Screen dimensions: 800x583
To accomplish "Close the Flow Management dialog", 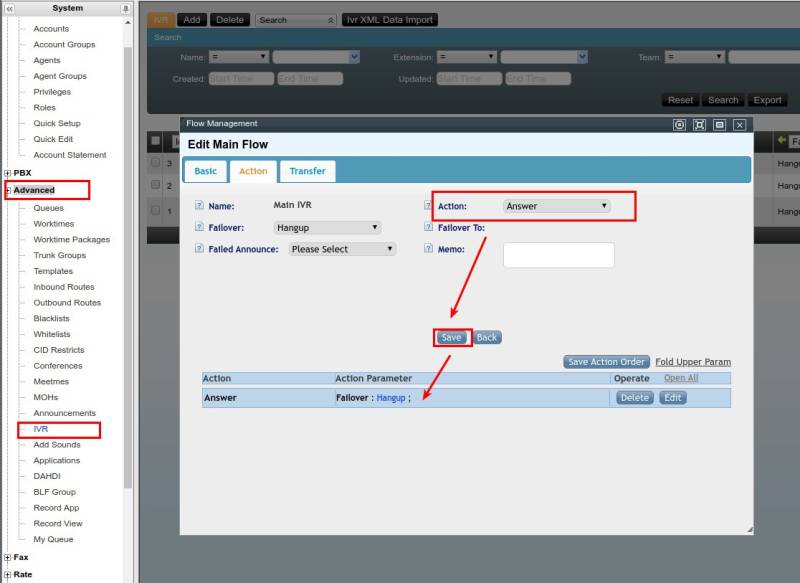I will pyautogui.click(x=739, y=125).
